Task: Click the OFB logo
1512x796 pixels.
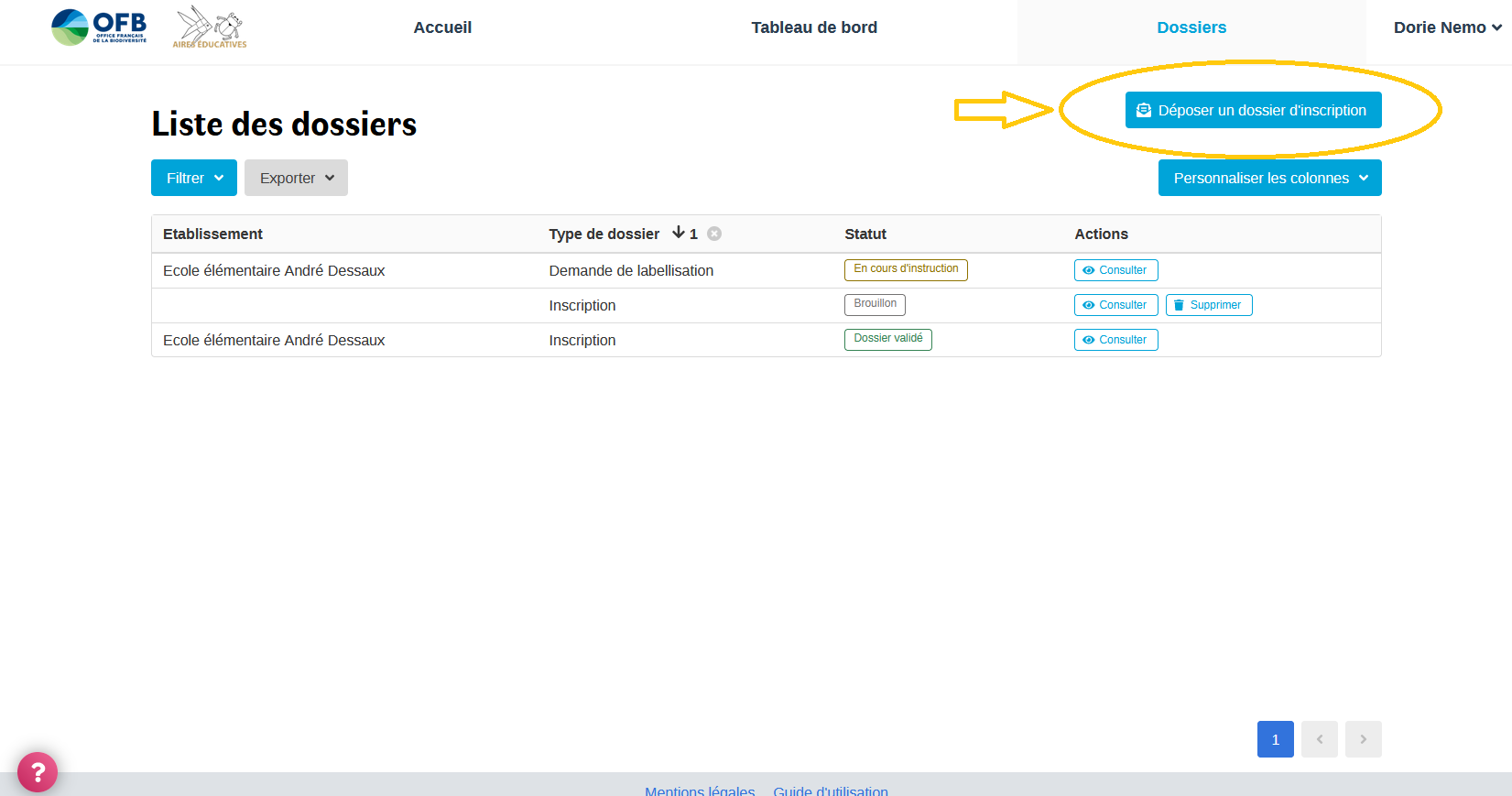Action: click(x=99, y=27)
